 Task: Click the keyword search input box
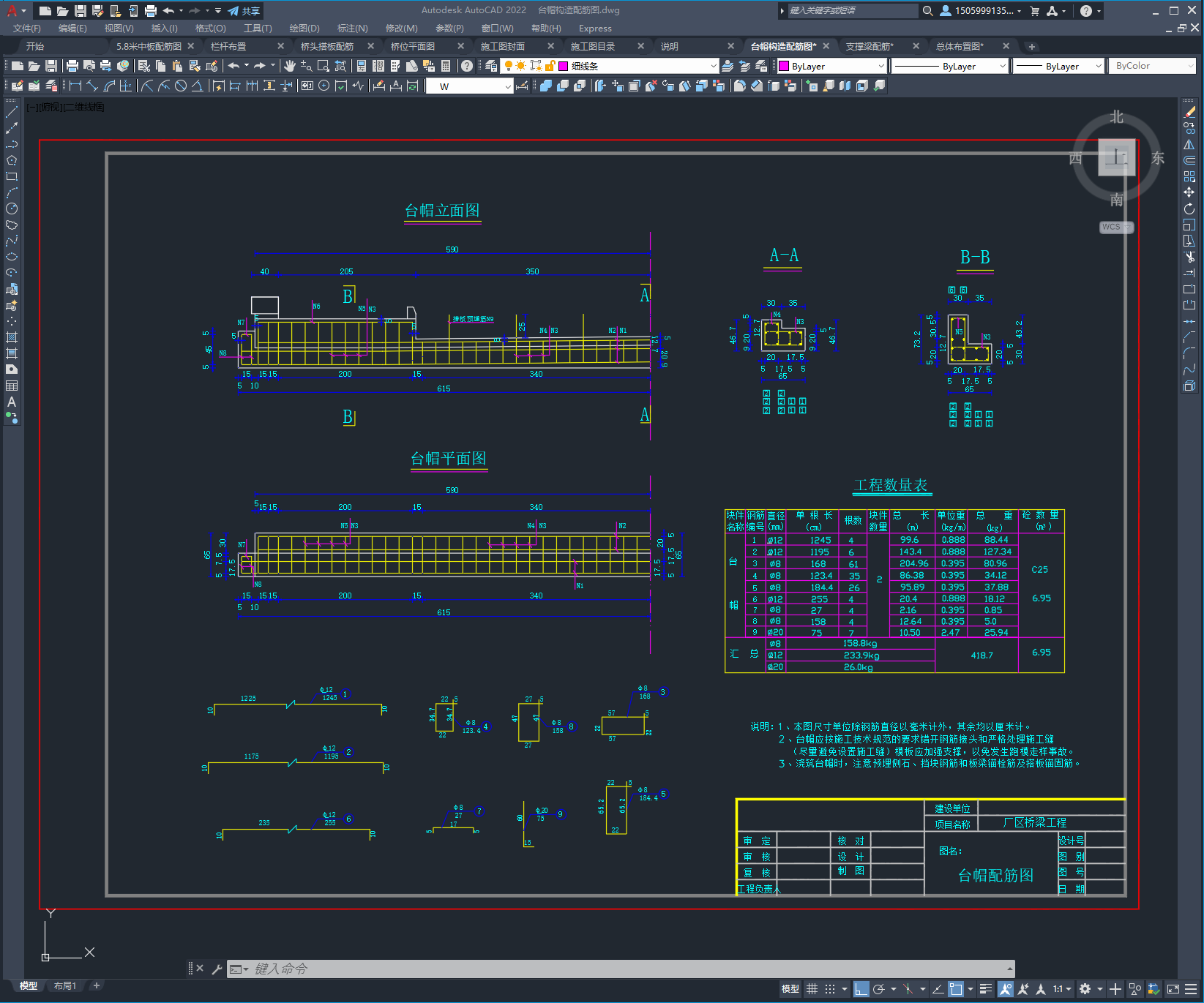(x=852, y=11)
